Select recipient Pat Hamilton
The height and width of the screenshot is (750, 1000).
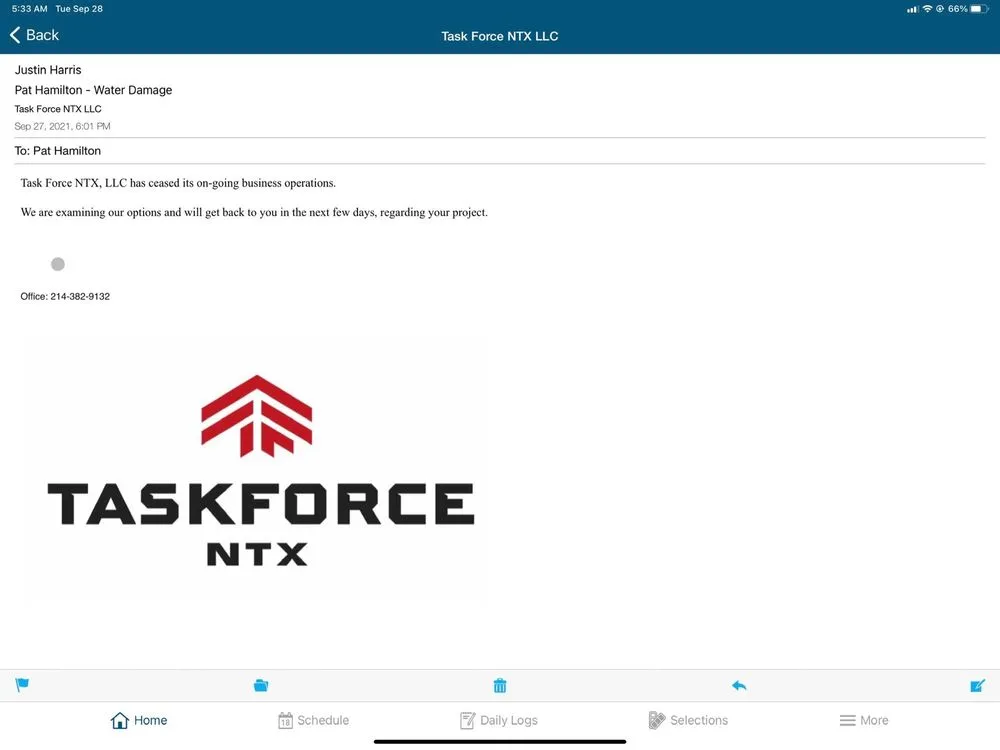(x=69, y=150)
